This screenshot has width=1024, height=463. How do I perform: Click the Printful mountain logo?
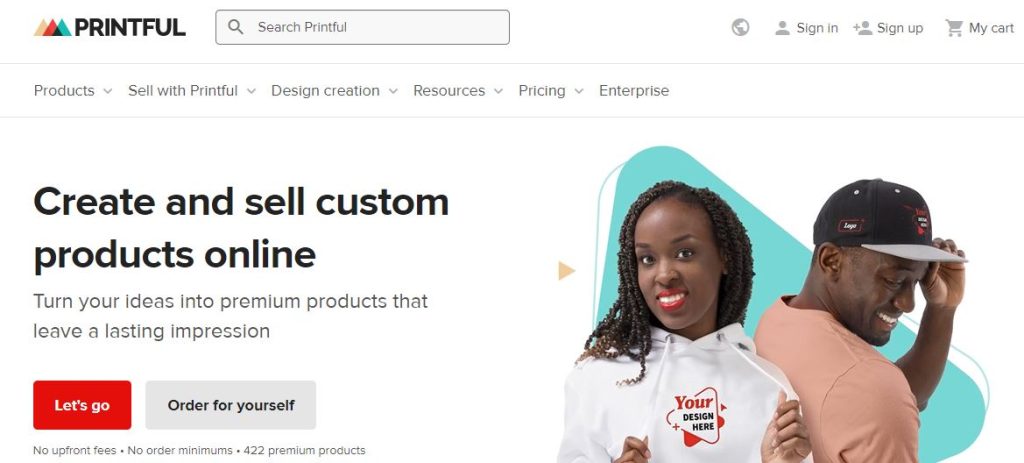click(53, 27)
